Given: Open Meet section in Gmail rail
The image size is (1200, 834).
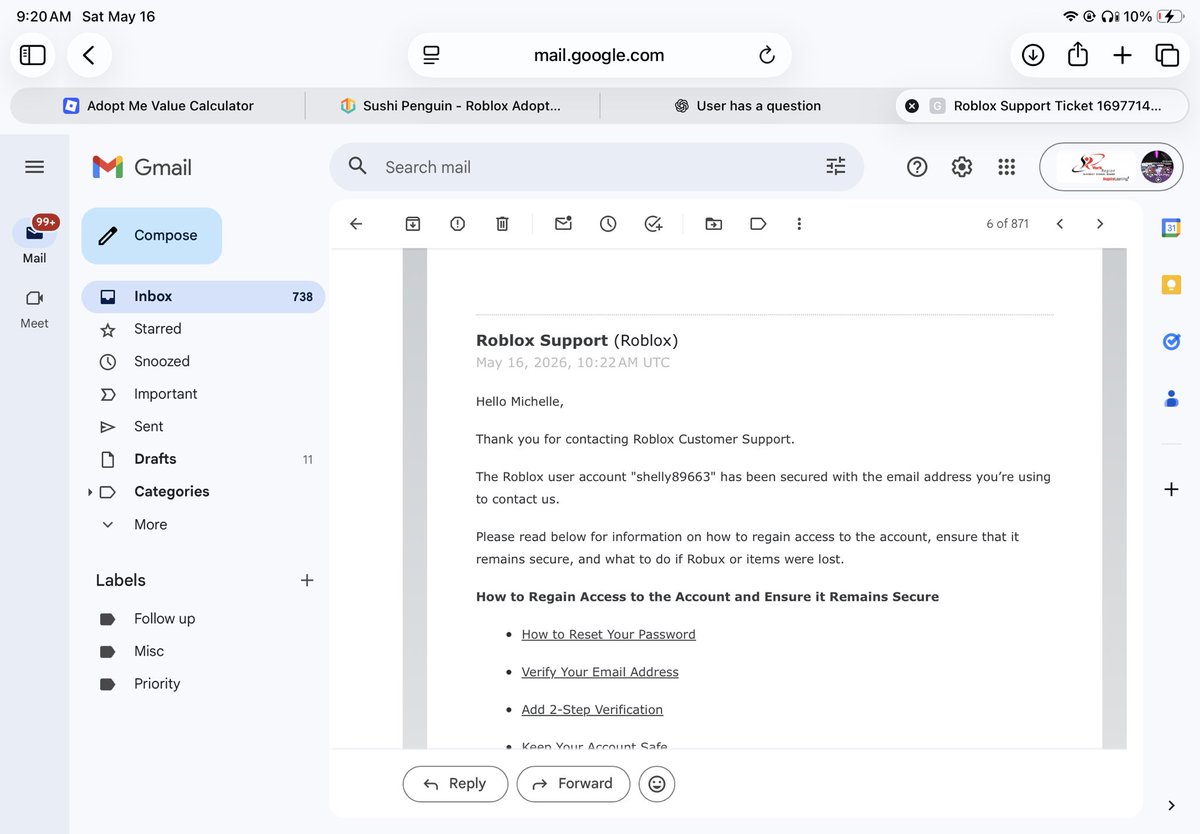Looking at the screenshot, I should pyautogui.click(x=34, y=308).
